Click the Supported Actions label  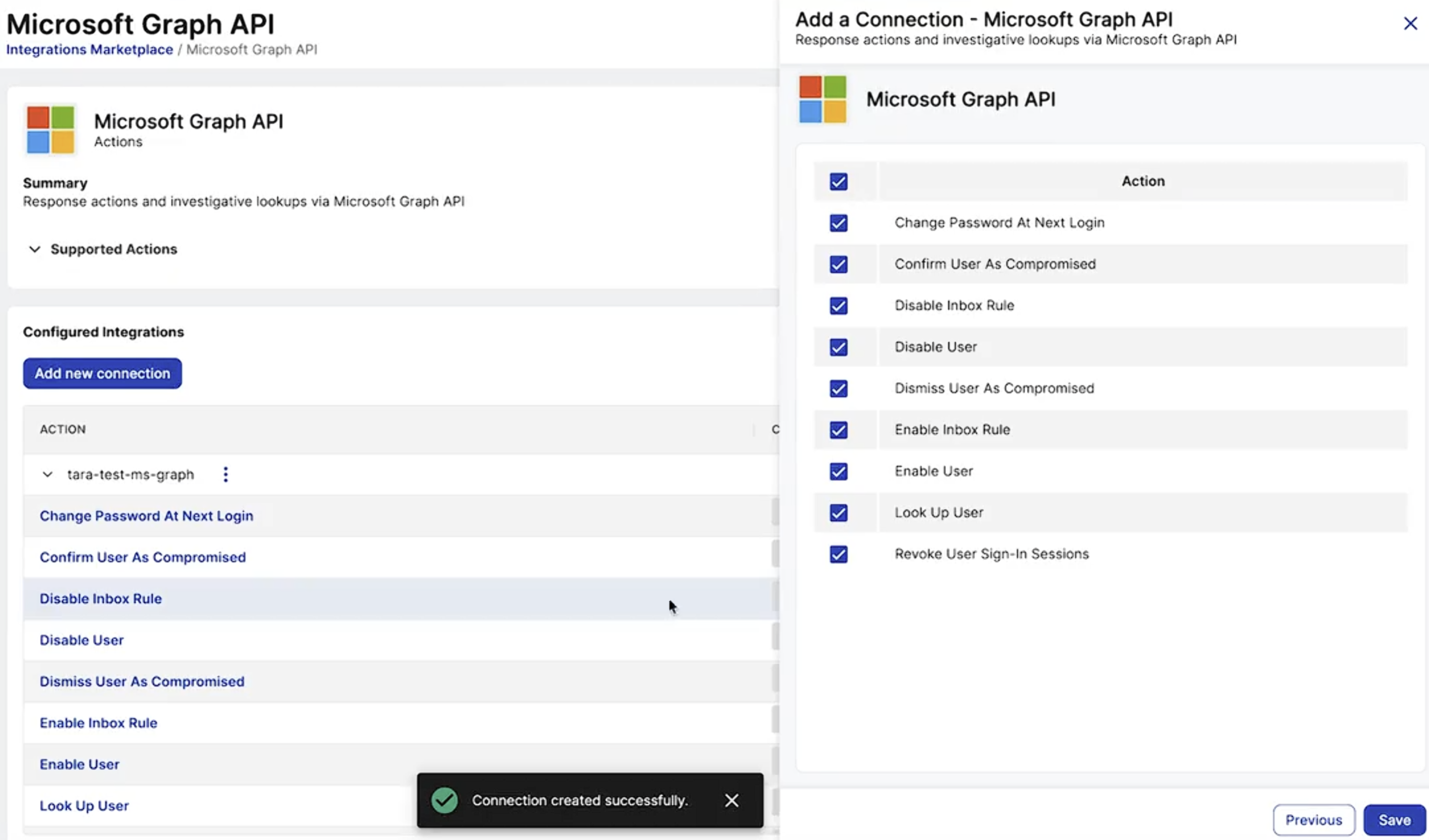point(114,249)
